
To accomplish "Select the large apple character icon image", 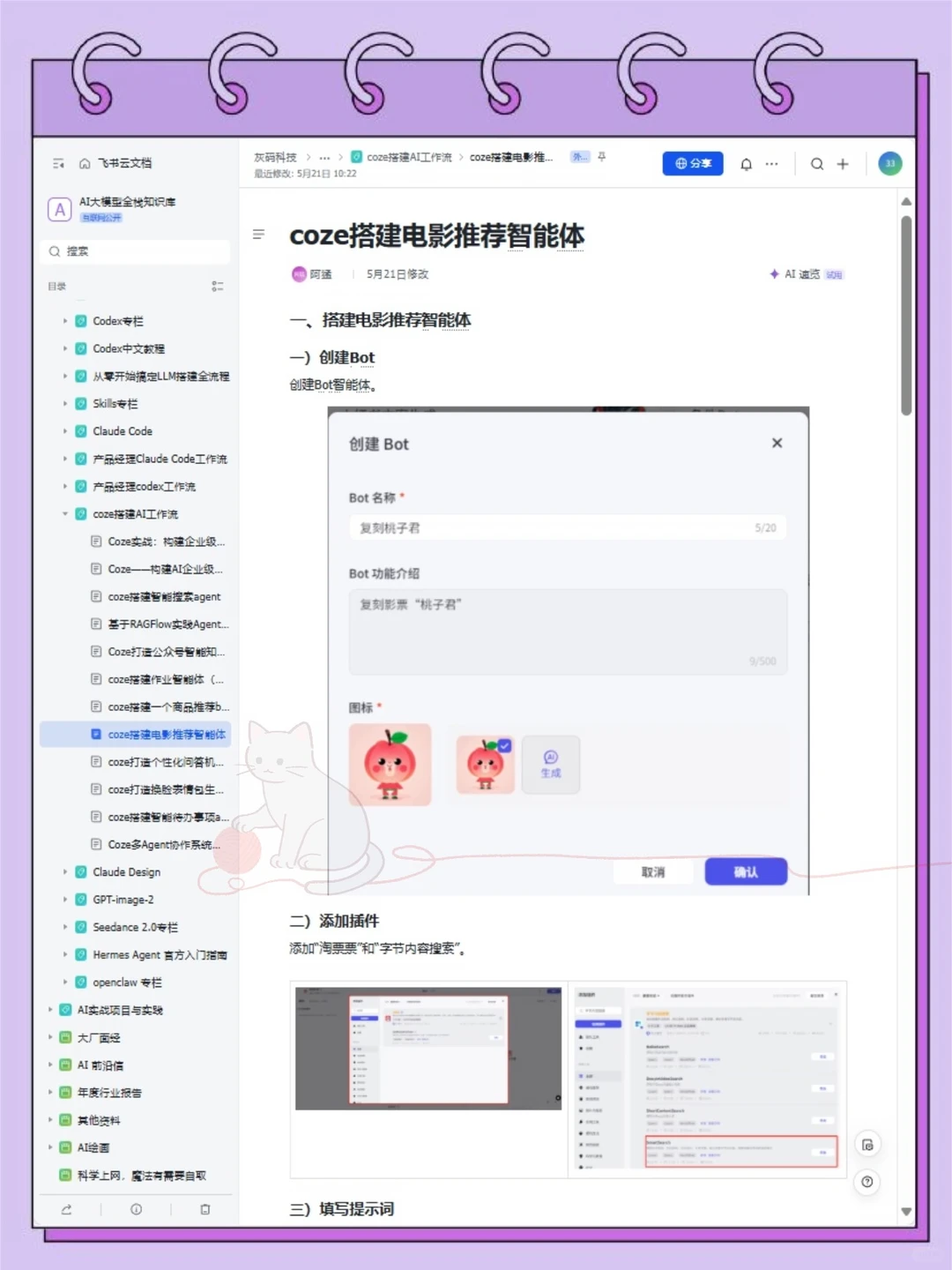I will (x=390, y=765).
